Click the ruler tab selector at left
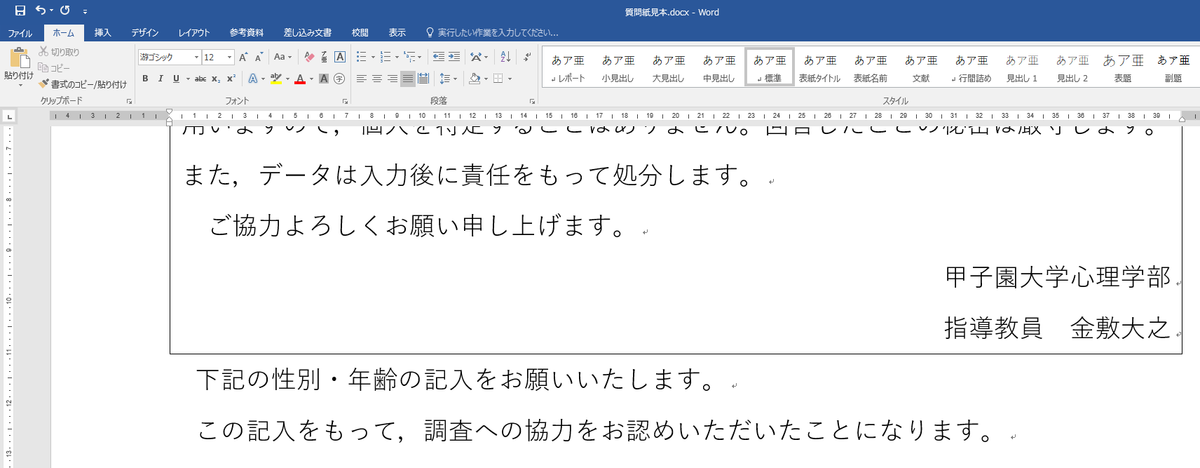Viewport: 1200px width, 468px height. pos(9,117)
